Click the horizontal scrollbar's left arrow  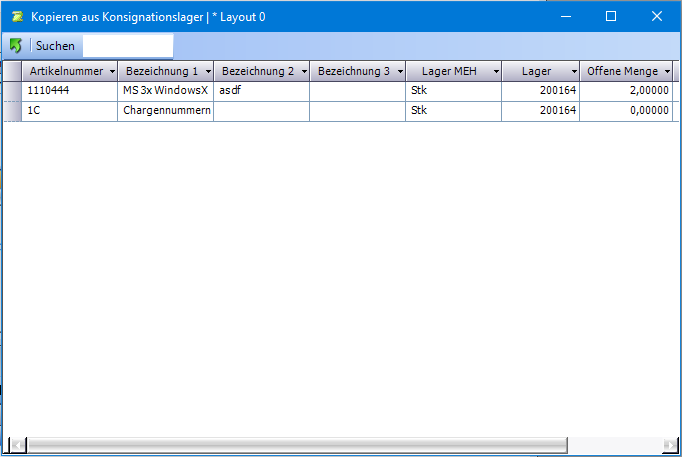16,444
